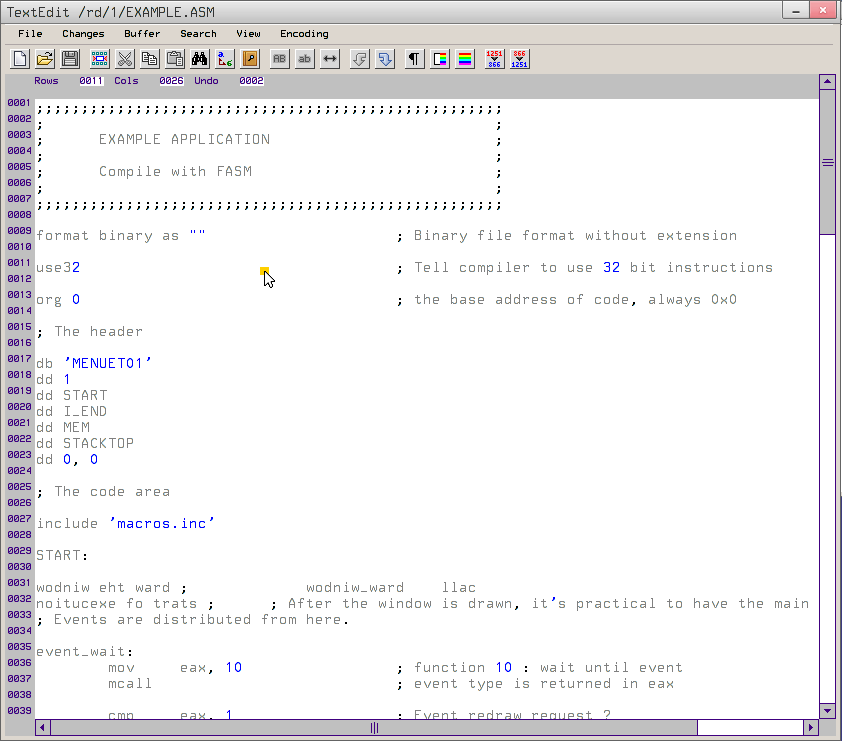This screenshot has height=741, width=842.
Task: Click the open folder icon in toolbar
Action: tap(45, 59)
